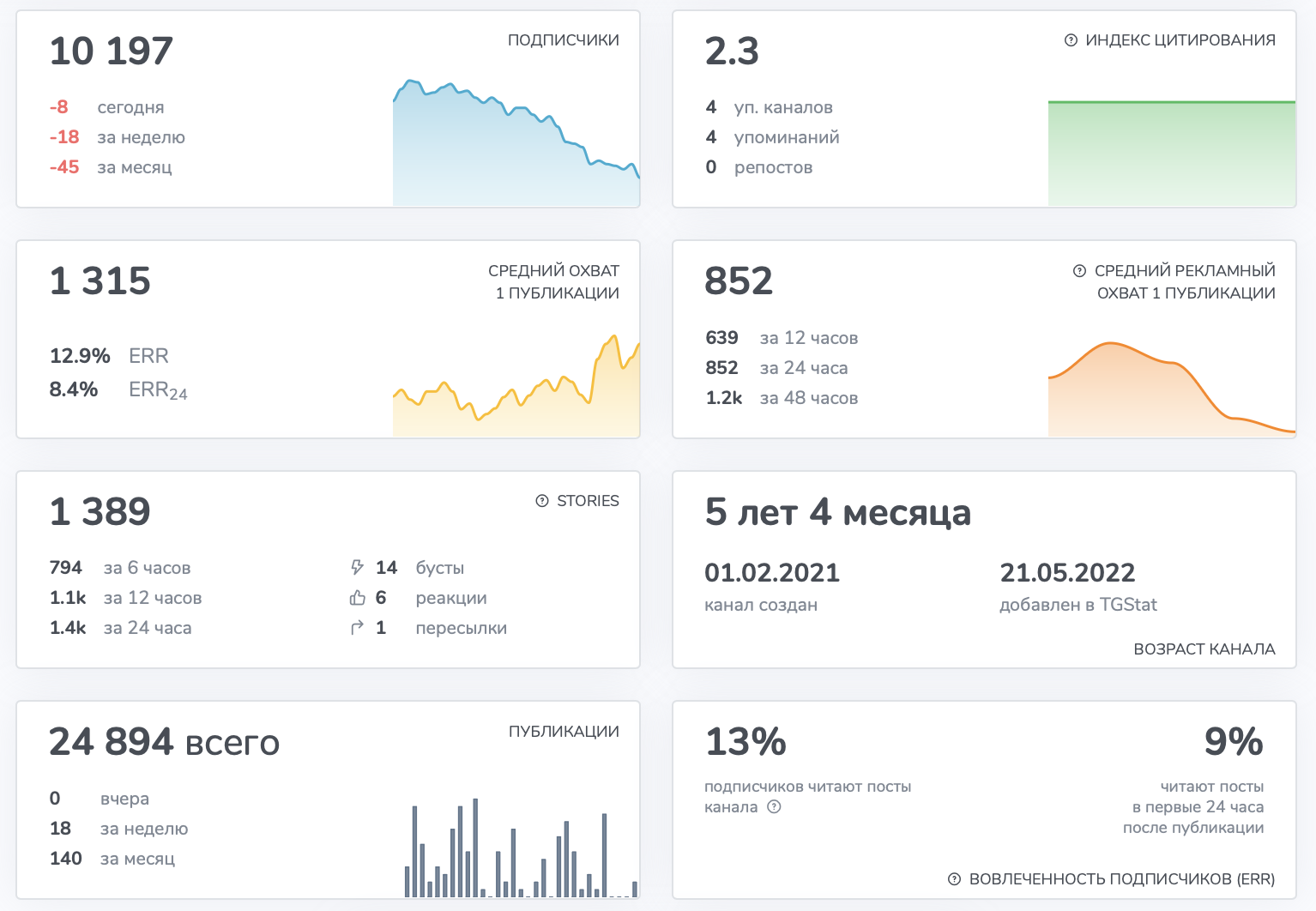Click the ИНДЕКС ЦИТИРОВАНИЯ heading text

point(1180,40)
